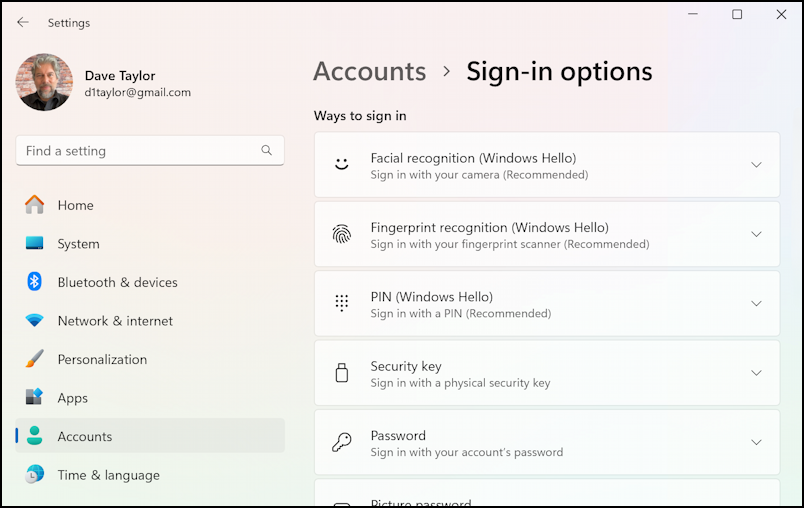Click the Sign-in options heading
Image resolution: width=804 pixels, height=508 pixels.
[x=559, y=71]
